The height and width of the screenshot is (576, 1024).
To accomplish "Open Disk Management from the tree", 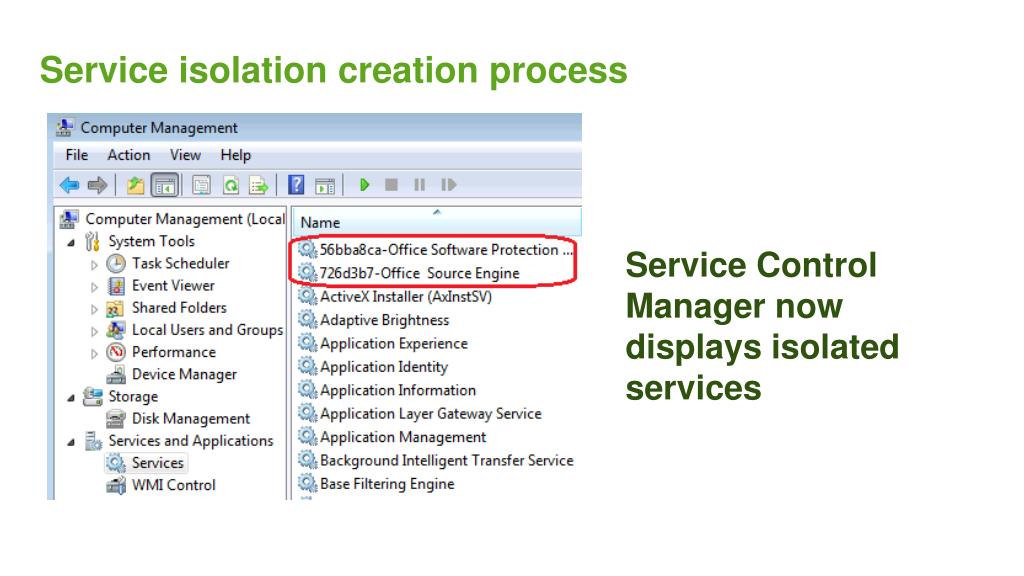I will [x=191, y=419].
